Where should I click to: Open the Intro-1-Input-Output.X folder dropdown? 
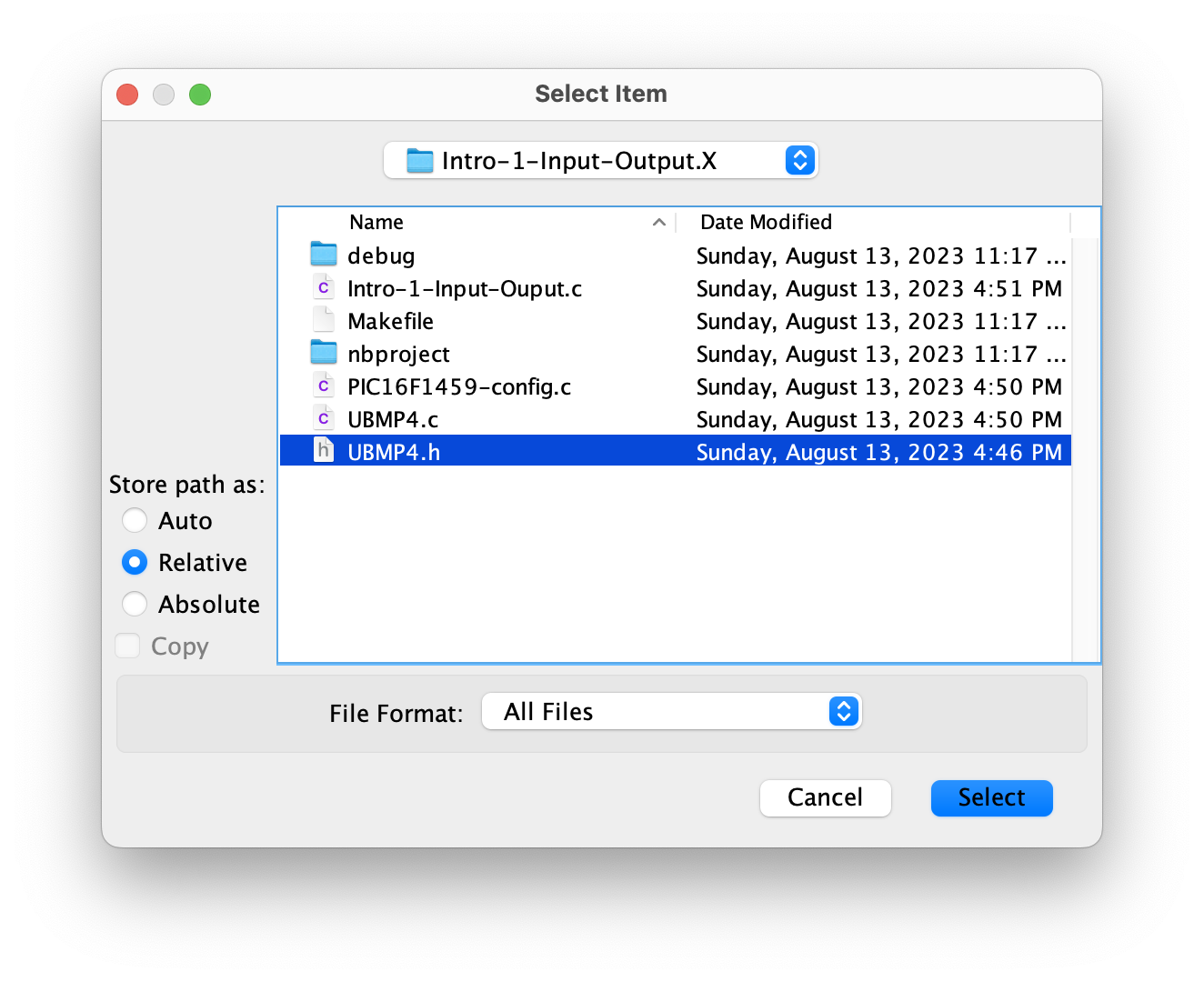(799, 160)
